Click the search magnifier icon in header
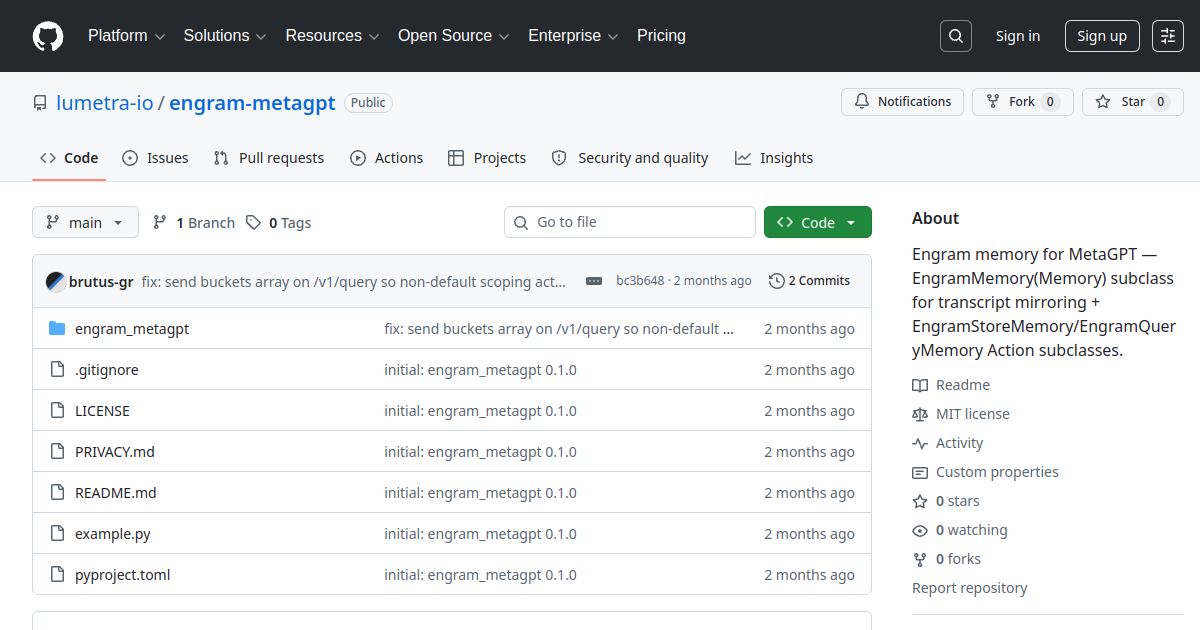Viewport: 1200px width, 630px height. pyautogui.click(x=956, y=36)
